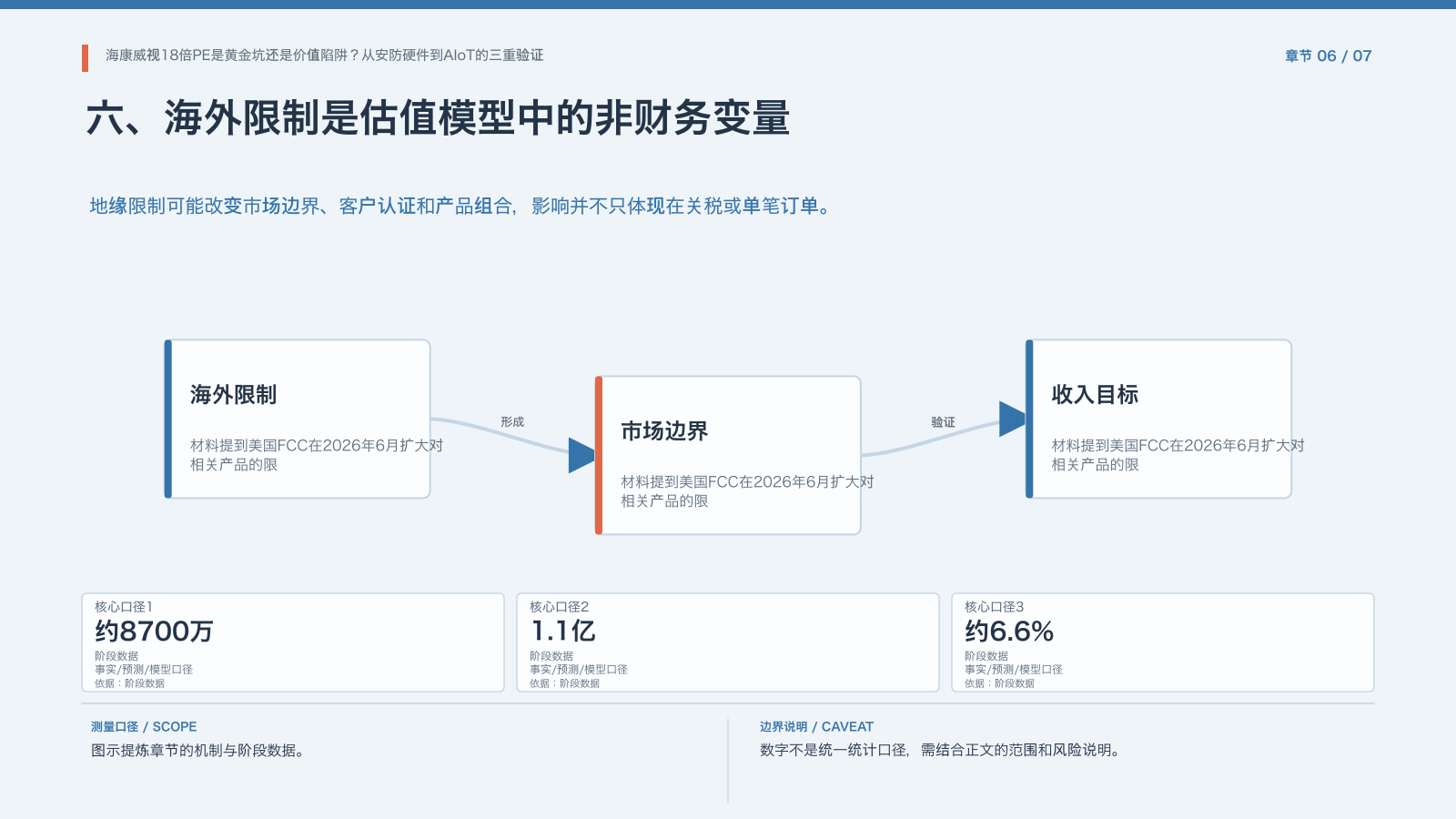Click the 市场边界 card heading
Viewport: 1456px width, 819px height.
click(x=664, y=431)
